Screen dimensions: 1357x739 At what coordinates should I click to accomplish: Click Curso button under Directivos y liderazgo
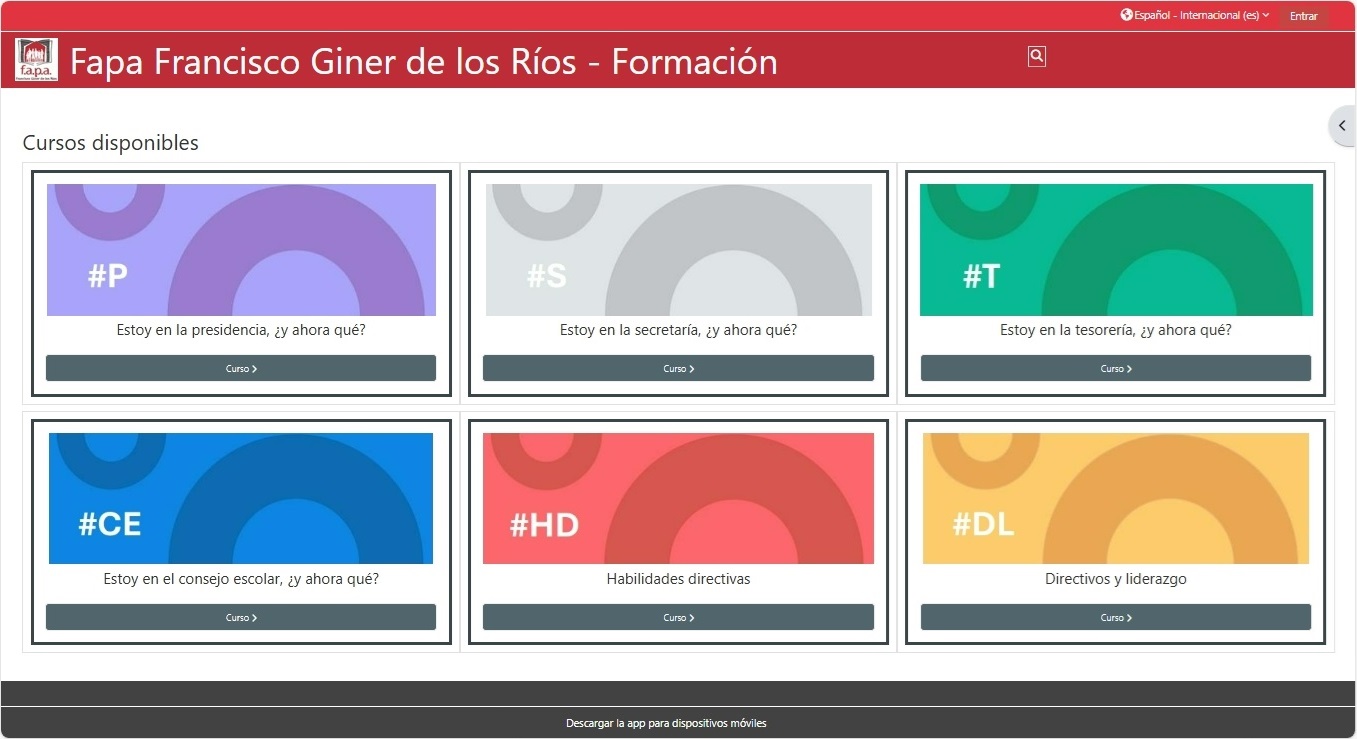tap(1116, 617)
